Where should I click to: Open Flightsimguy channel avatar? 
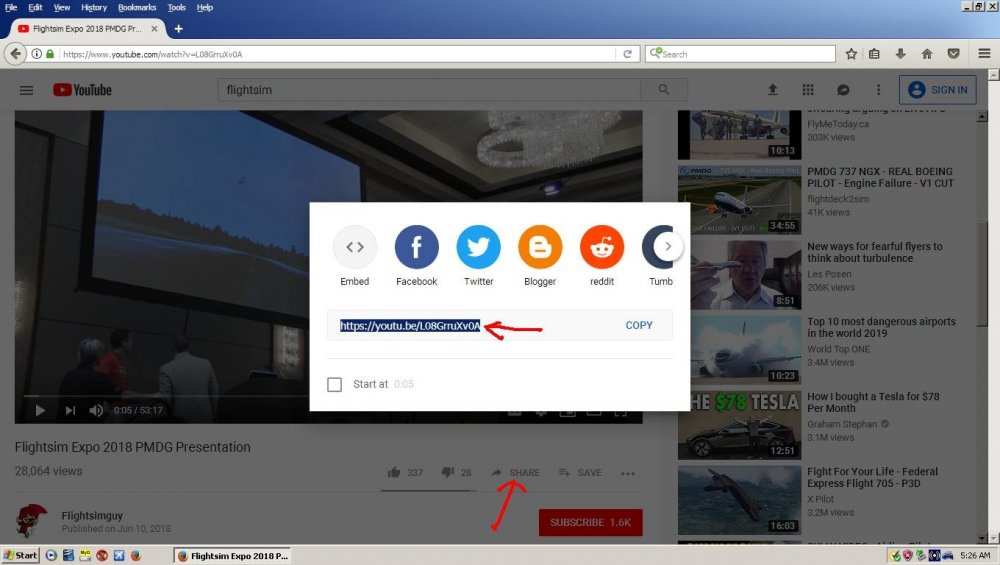click(x=32, y=520)
